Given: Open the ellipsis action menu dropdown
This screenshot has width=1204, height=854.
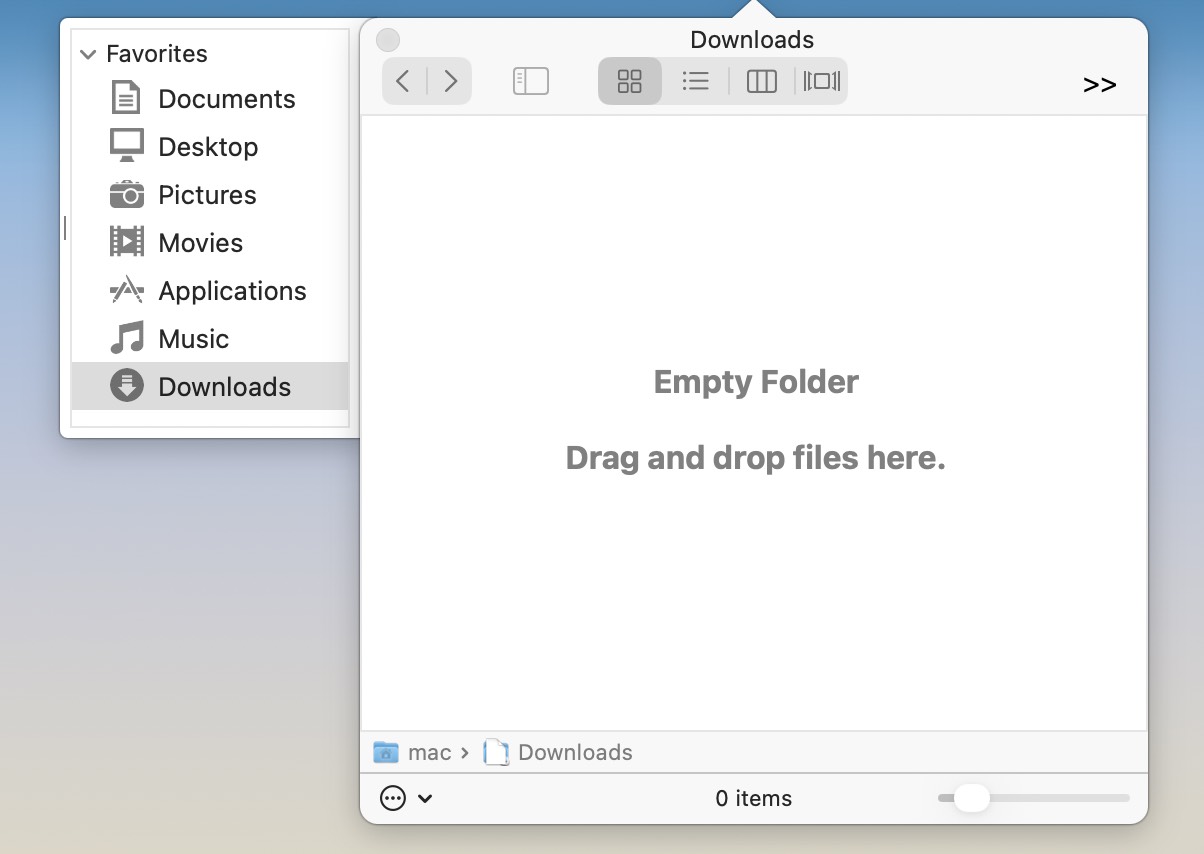Looking at the screenshot, I should pos(406,798).
